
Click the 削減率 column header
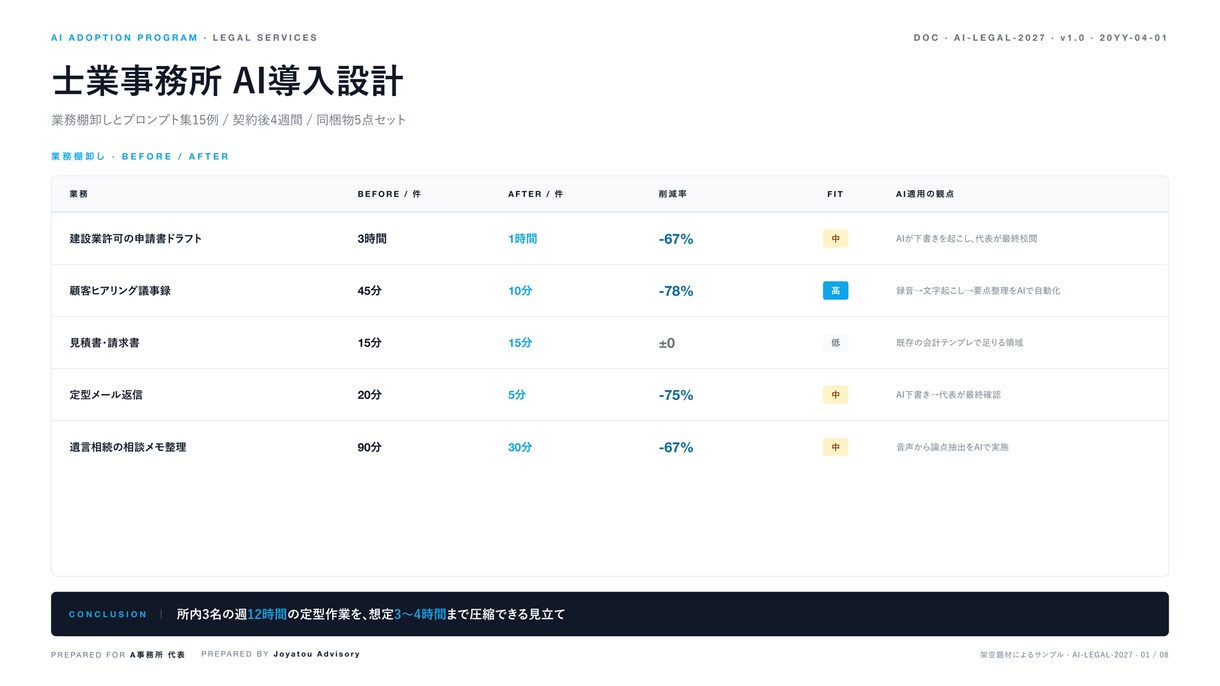click(672, 194)
